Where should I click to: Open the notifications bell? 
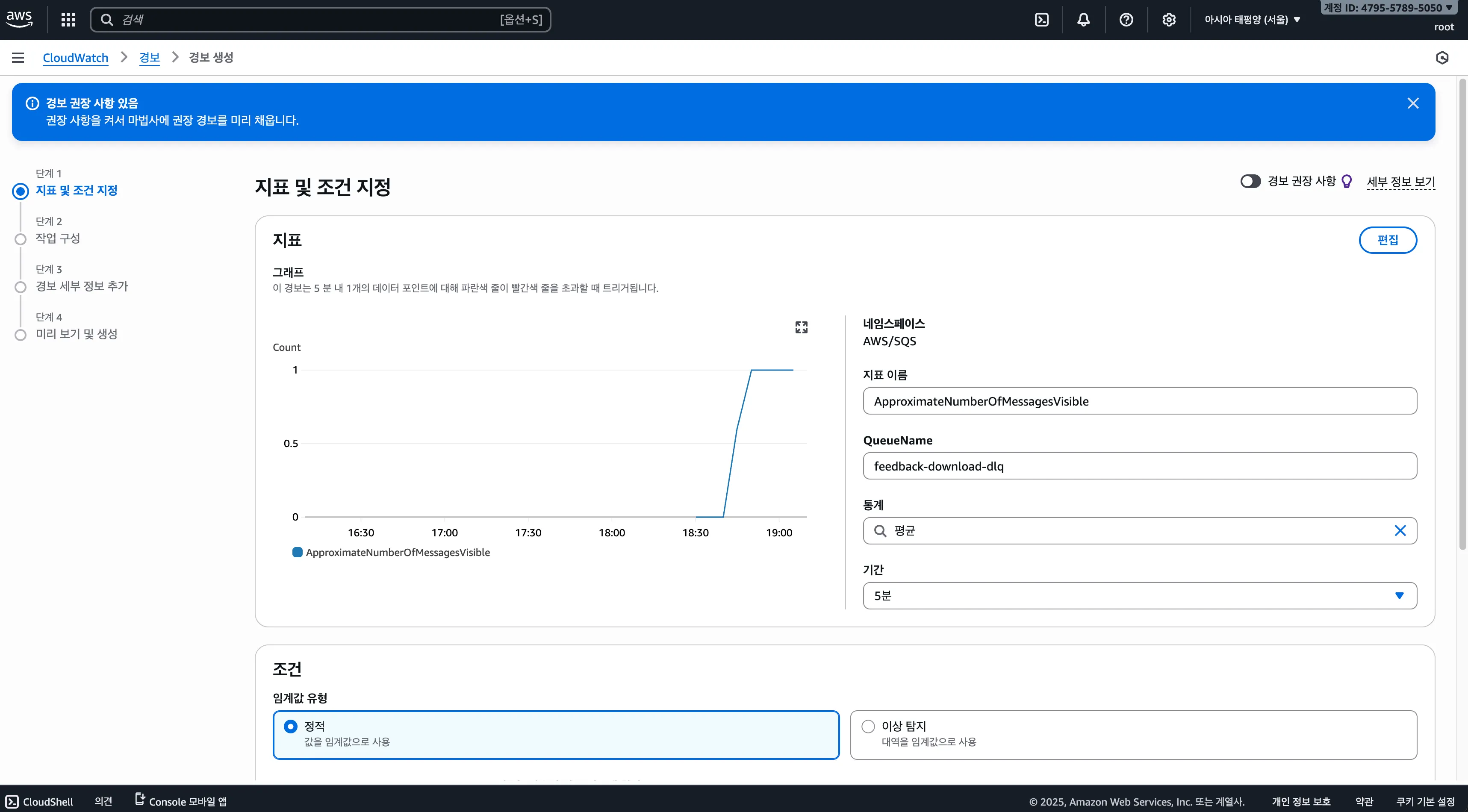point(1083,20)
